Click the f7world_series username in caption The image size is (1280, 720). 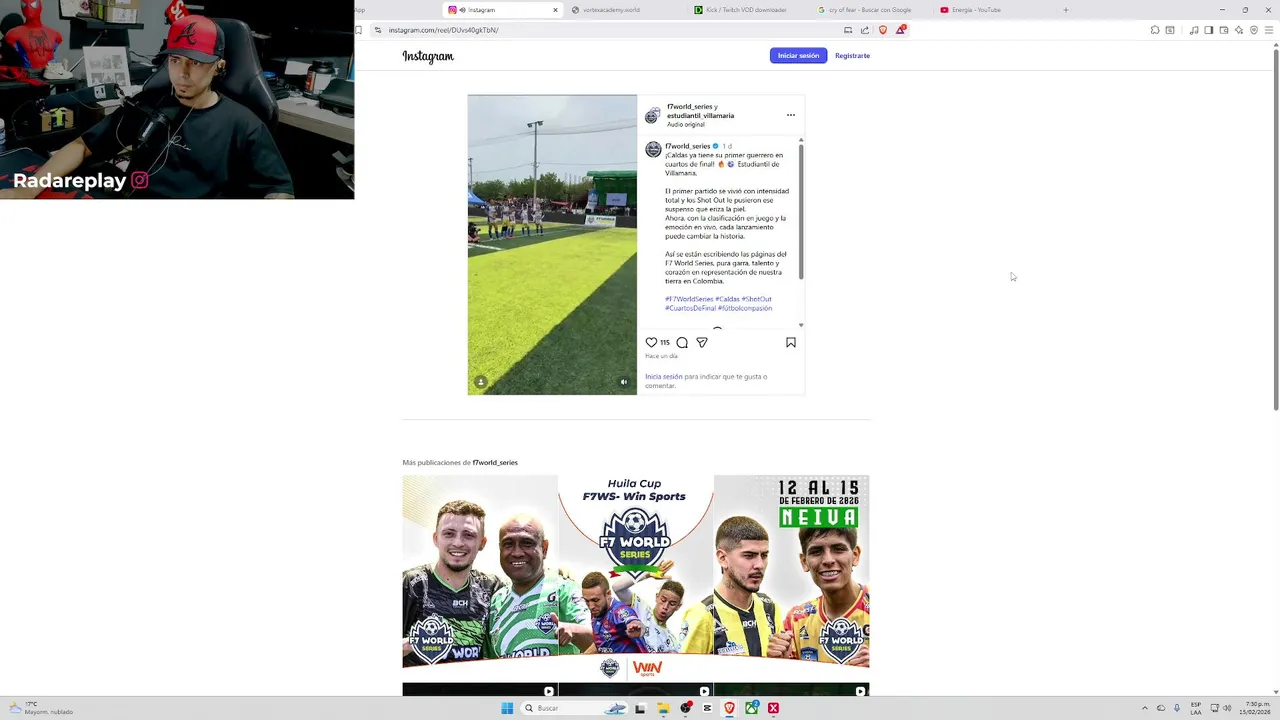(x=688, y=146)
